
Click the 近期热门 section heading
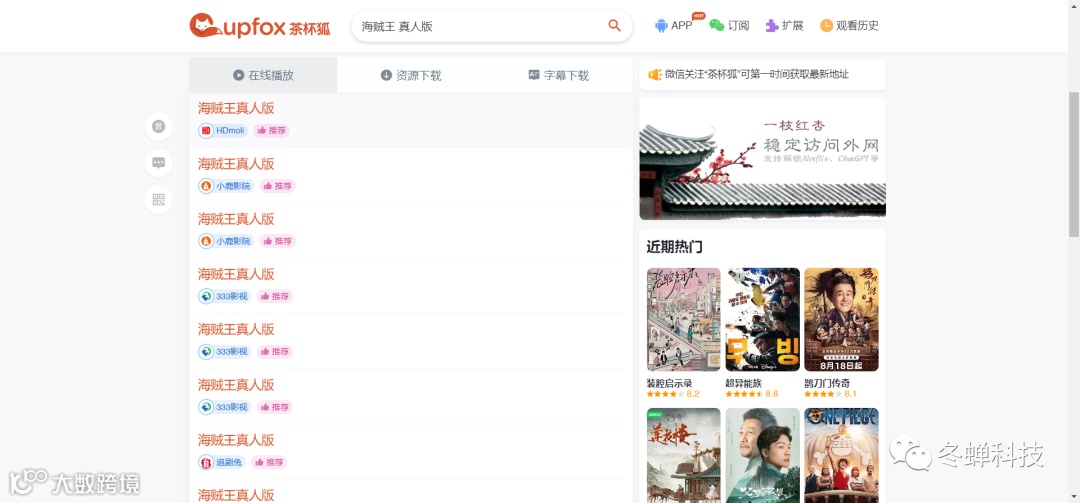click(674, 247)
